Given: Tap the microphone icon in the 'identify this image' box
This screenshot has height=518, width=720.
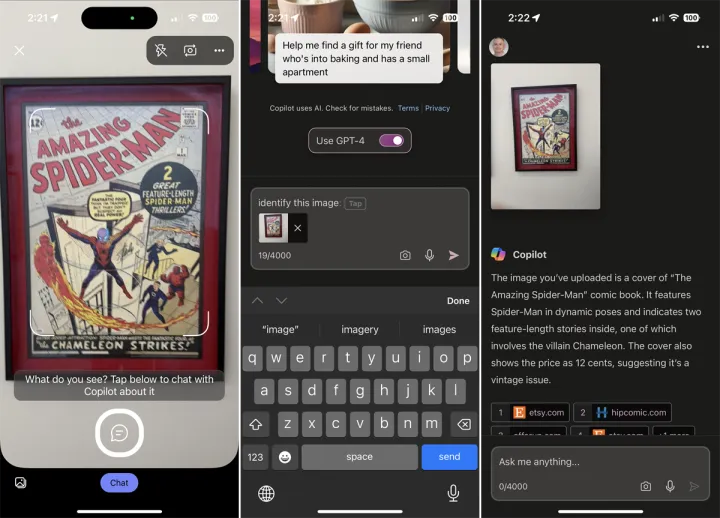Looking at the screenshot, I should pyautogui.click(x=429, y=256).
